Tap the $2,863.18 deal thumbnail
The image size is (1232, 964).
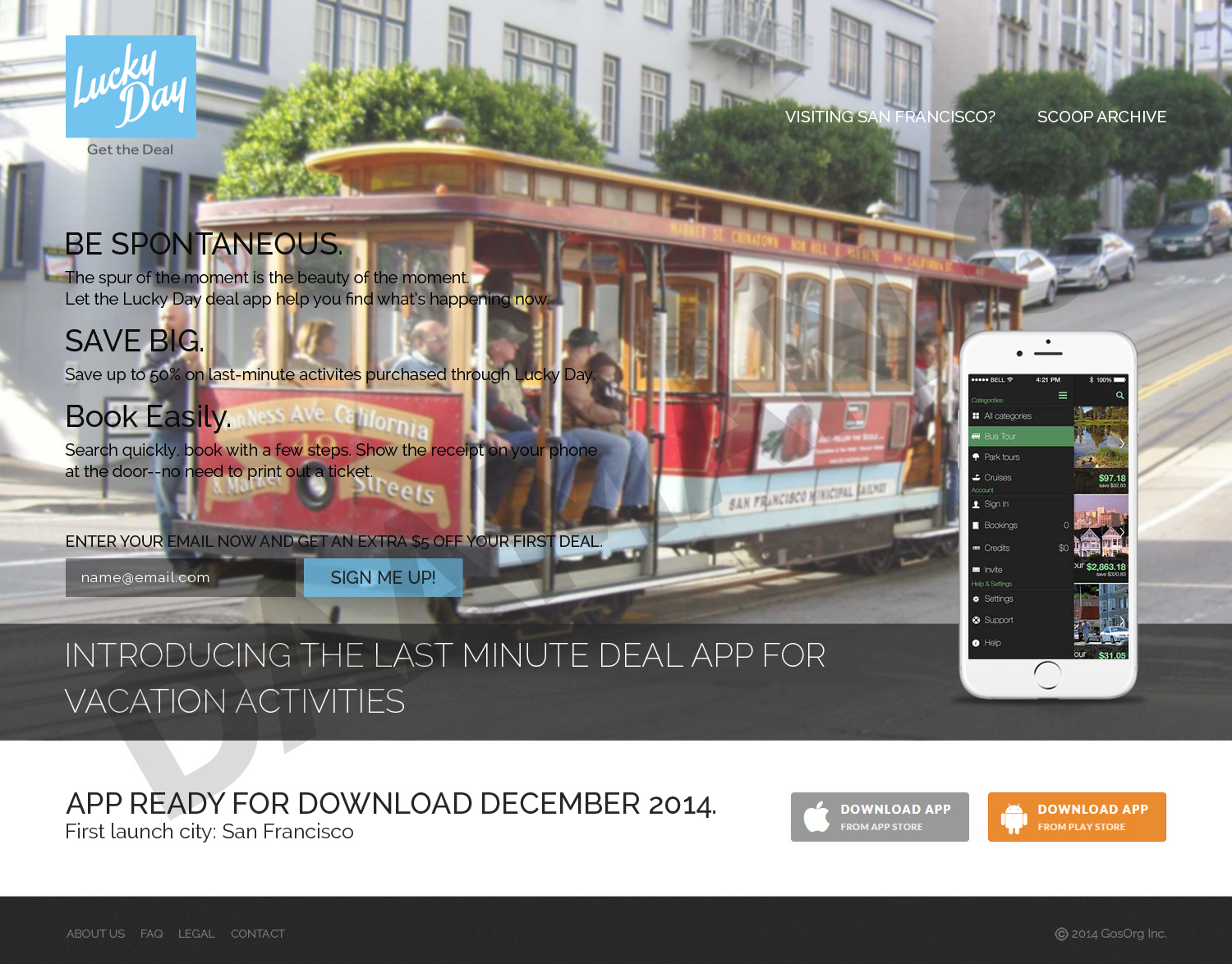[1101, 539]
